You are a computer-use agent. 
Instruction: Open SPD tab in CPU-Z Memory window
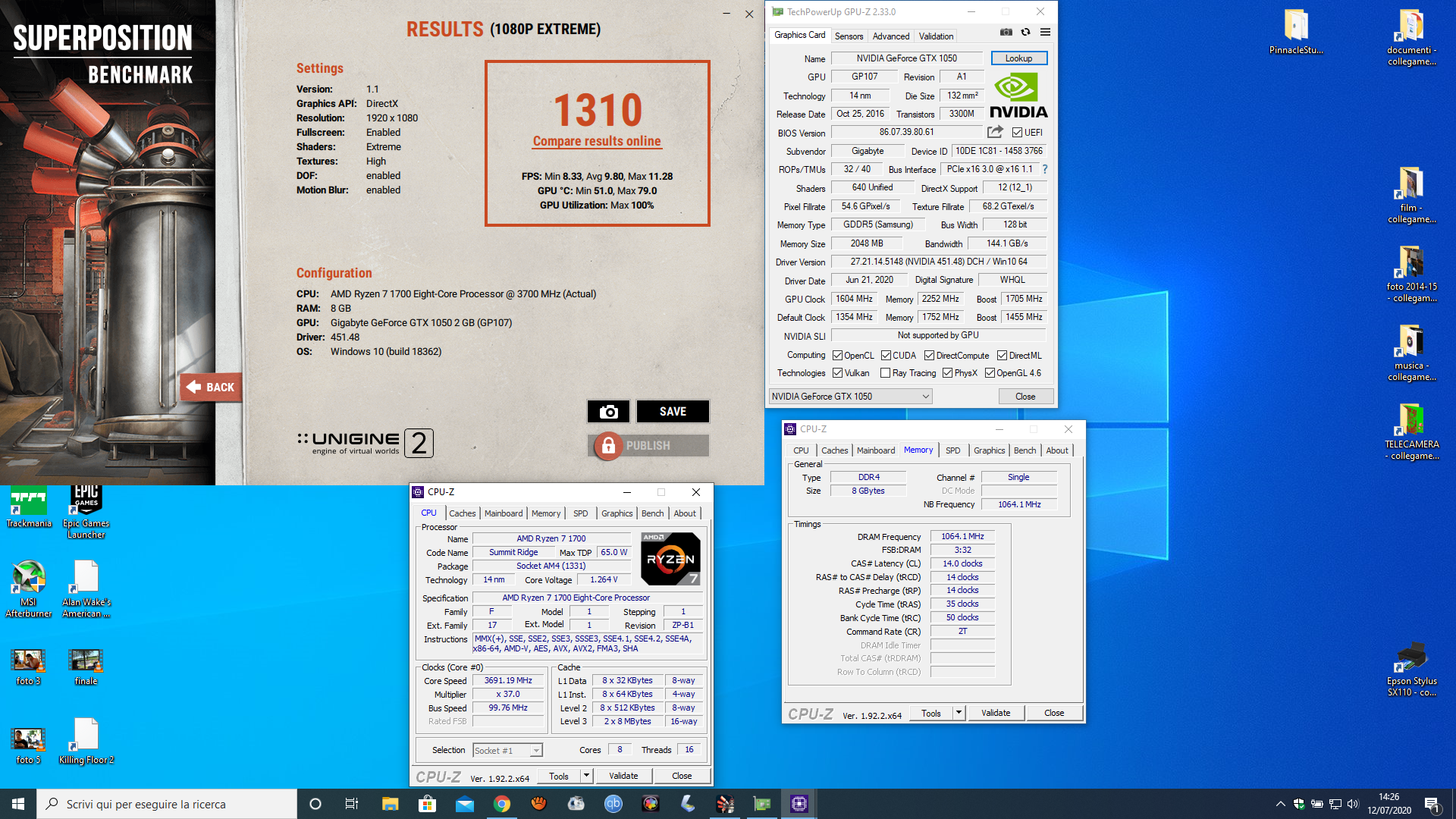tap(952, 450)
